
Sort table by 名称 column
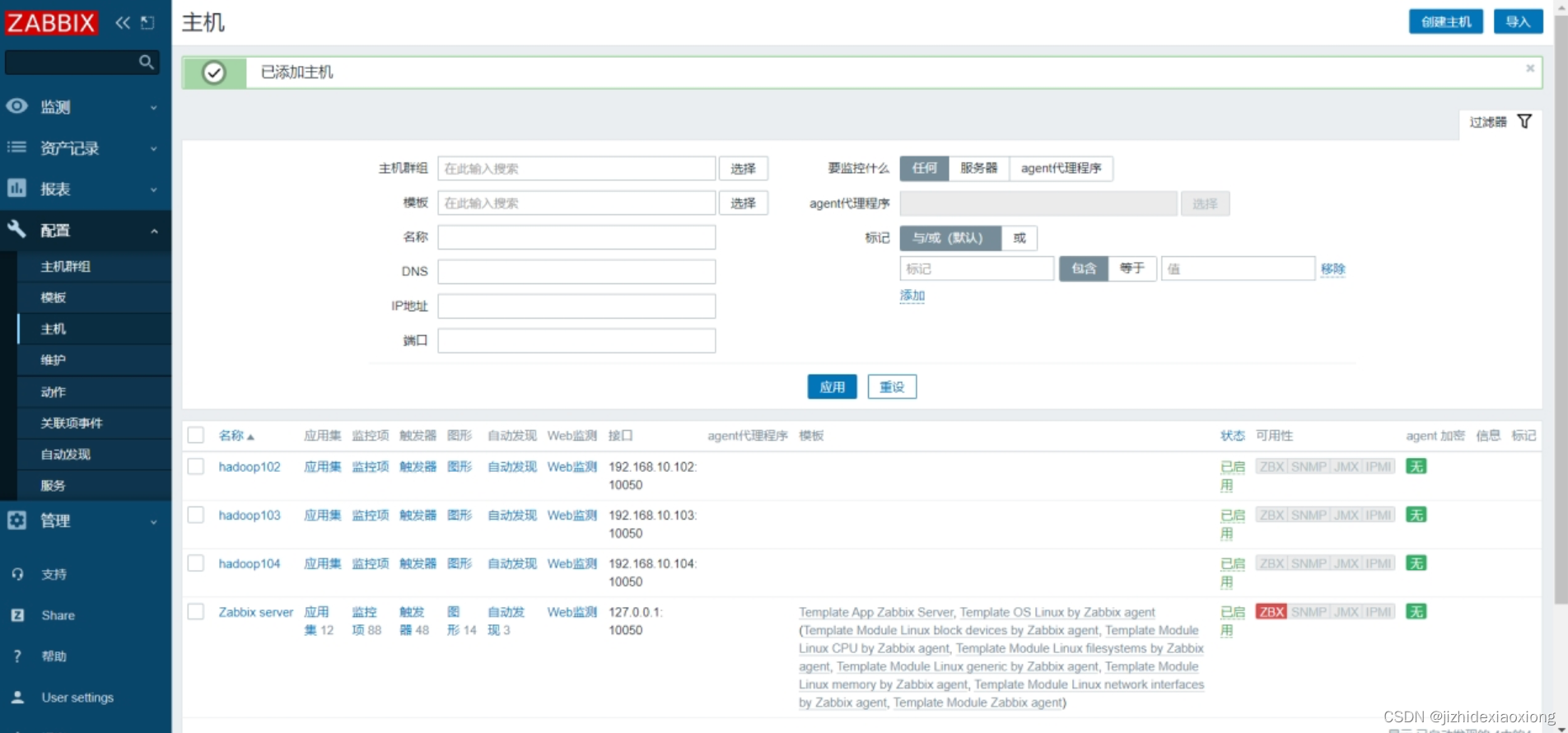[x=236, y=436]
